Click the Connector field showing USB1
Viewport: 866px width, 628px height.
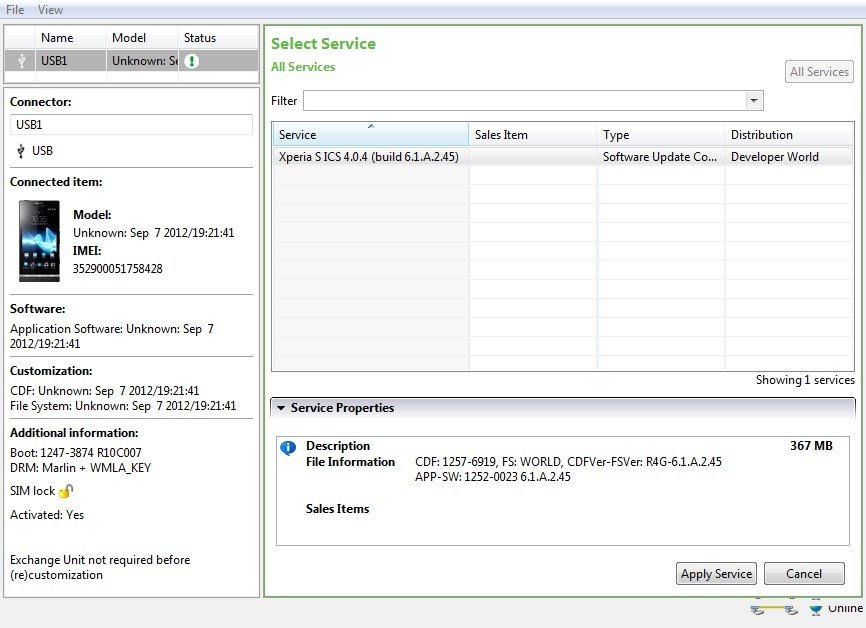(131, 125)
